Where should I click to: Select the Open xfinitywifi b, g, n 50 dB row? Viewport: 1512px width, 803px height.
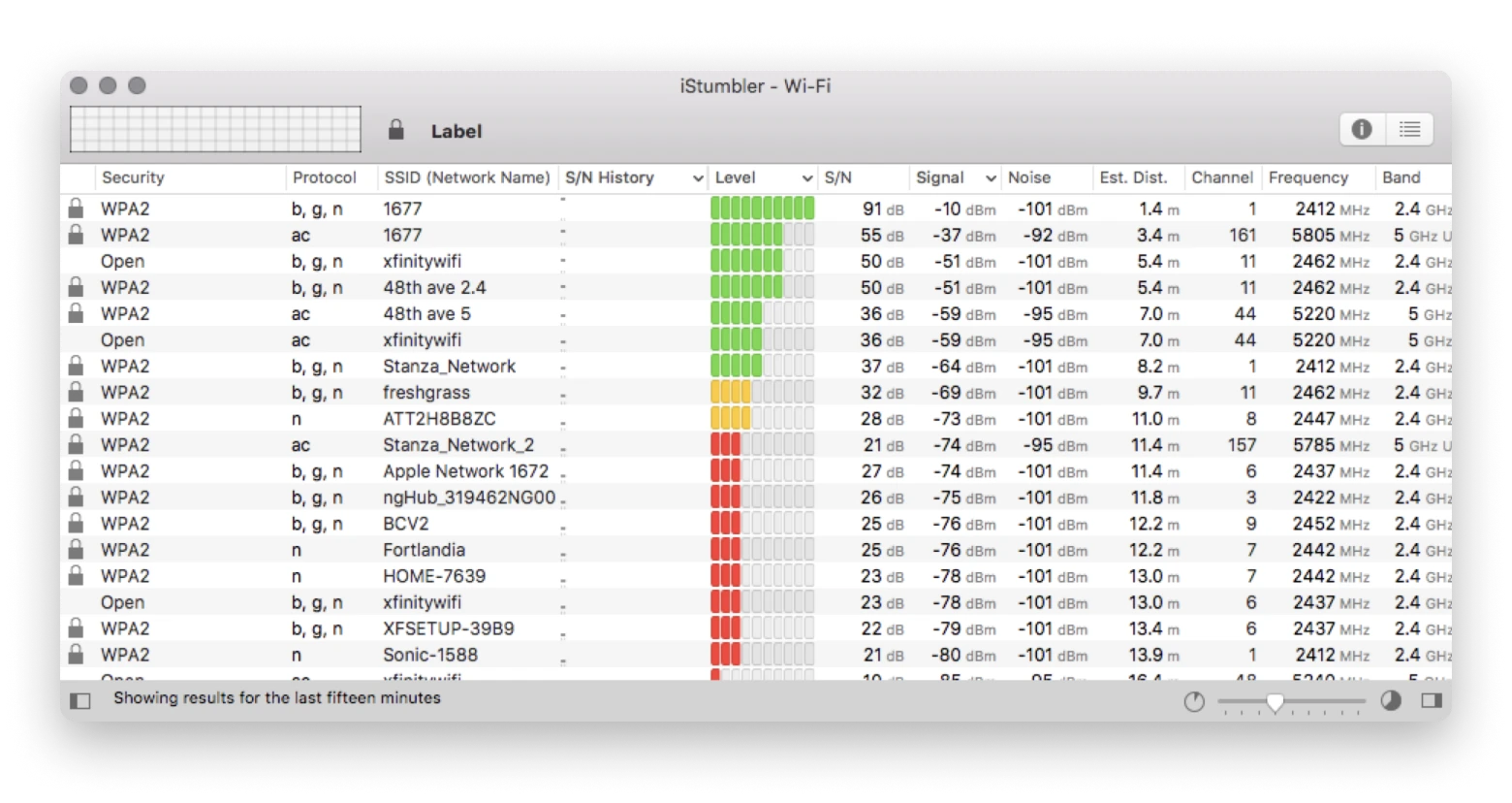pyautogui.click(x=756, y=261)
